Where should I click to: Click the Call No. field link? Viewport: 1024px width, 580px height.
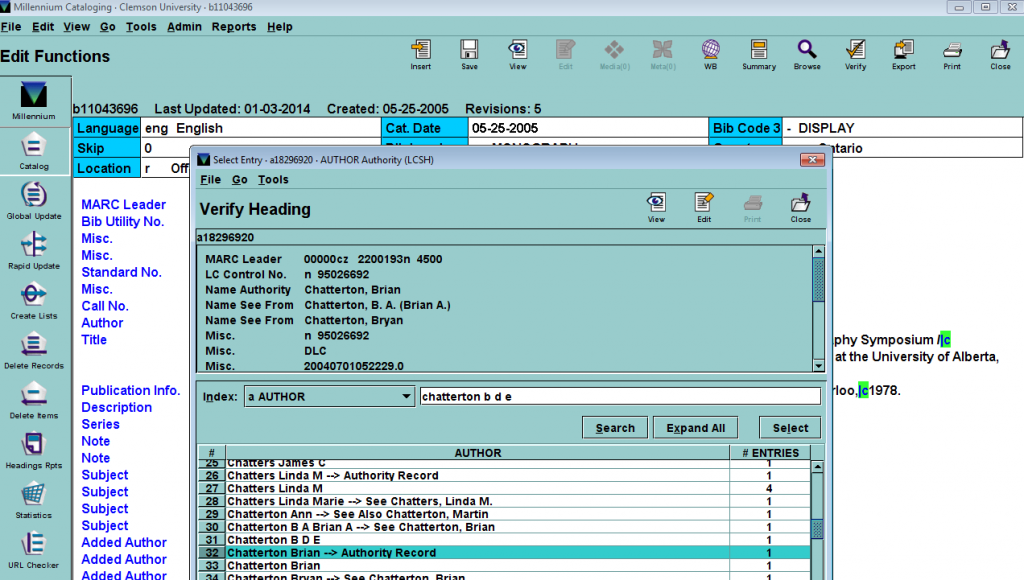[x=104, y=306]
